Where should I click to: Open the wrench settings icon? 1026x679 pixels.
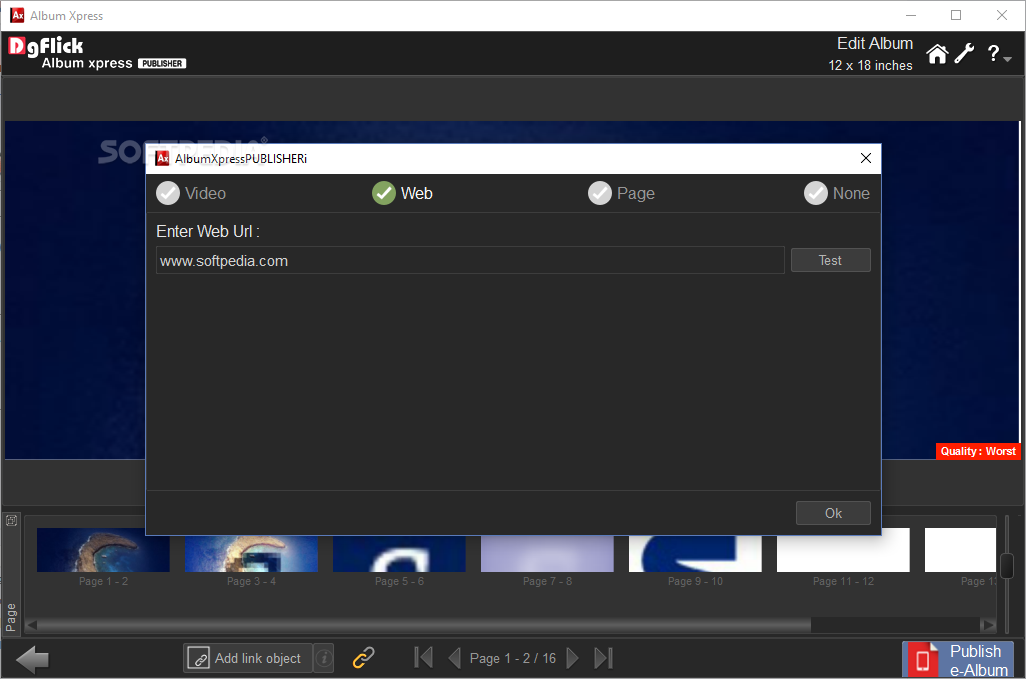click(x=964, y=54)
